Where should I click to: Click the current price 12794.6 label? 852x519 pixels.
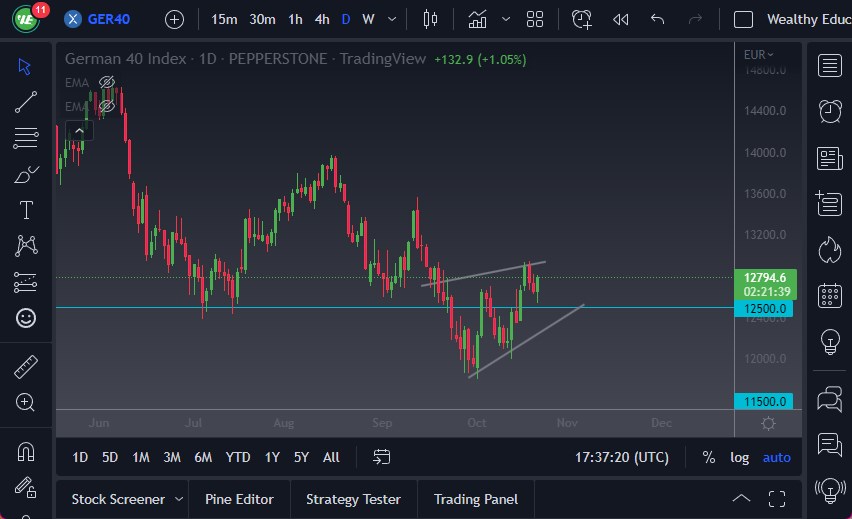click(765, 285)
